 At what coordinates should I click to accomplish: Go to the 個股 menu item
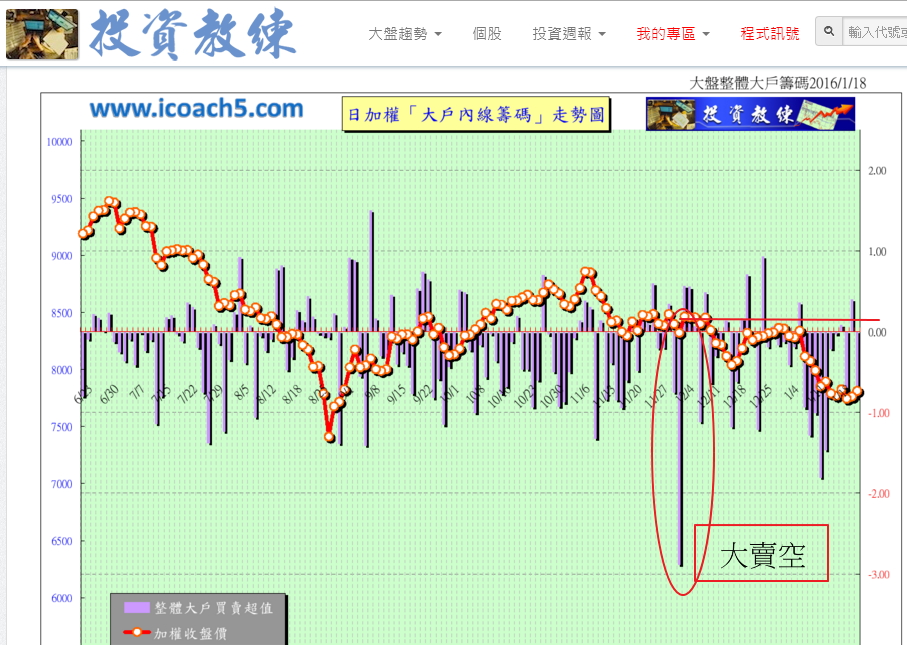pos(487,33)
